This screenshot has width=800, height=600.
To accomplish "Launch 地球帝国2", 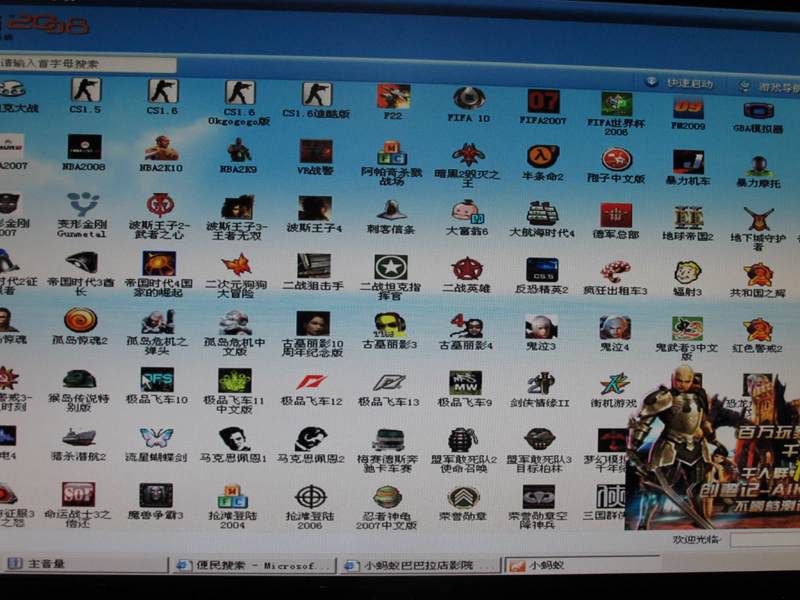I will coord(688,217).
